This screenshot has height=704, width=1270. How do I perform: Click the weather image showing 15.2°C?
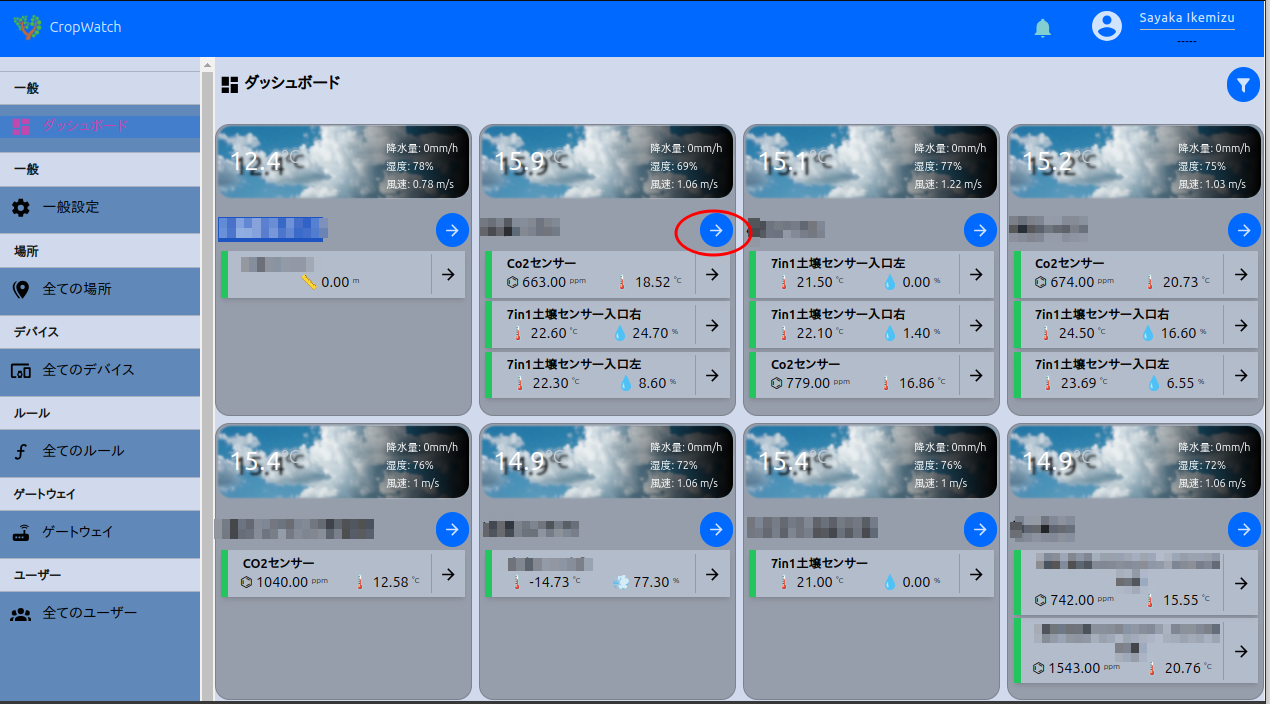(x=1132, y=162)
